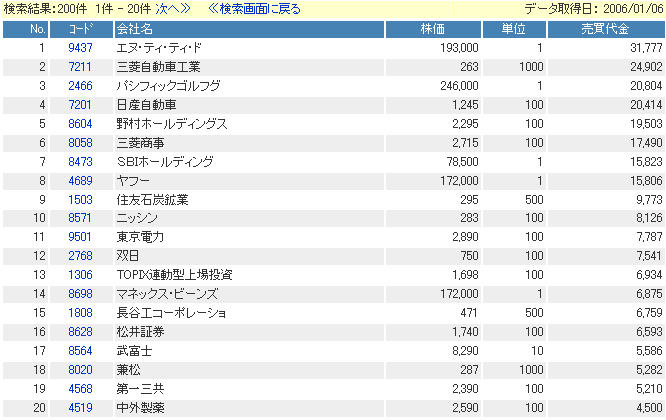Open stock code 7201 link
Viewport: 666px width, 420px height.
point(80,104)
